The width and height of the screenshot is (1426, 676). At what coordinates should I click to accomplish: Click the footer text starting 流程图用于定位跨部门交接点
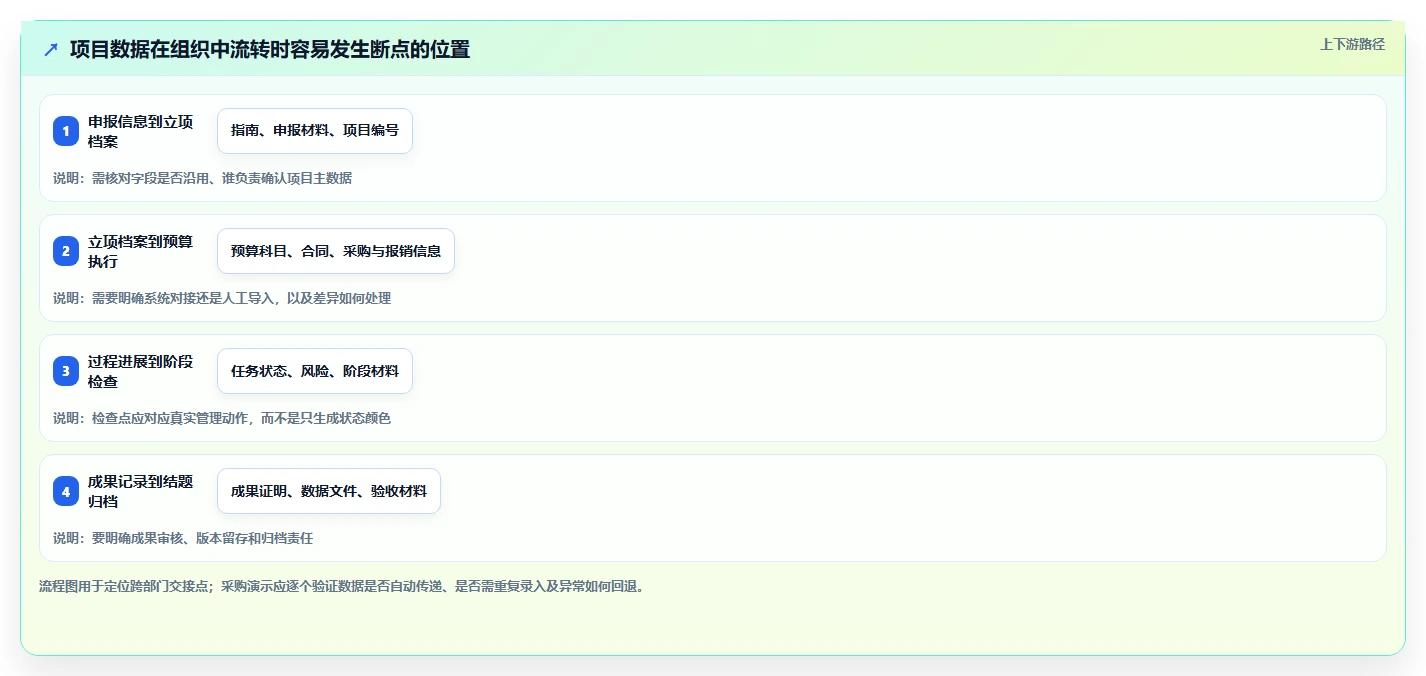pyautogui.click(x=342, y=586)
